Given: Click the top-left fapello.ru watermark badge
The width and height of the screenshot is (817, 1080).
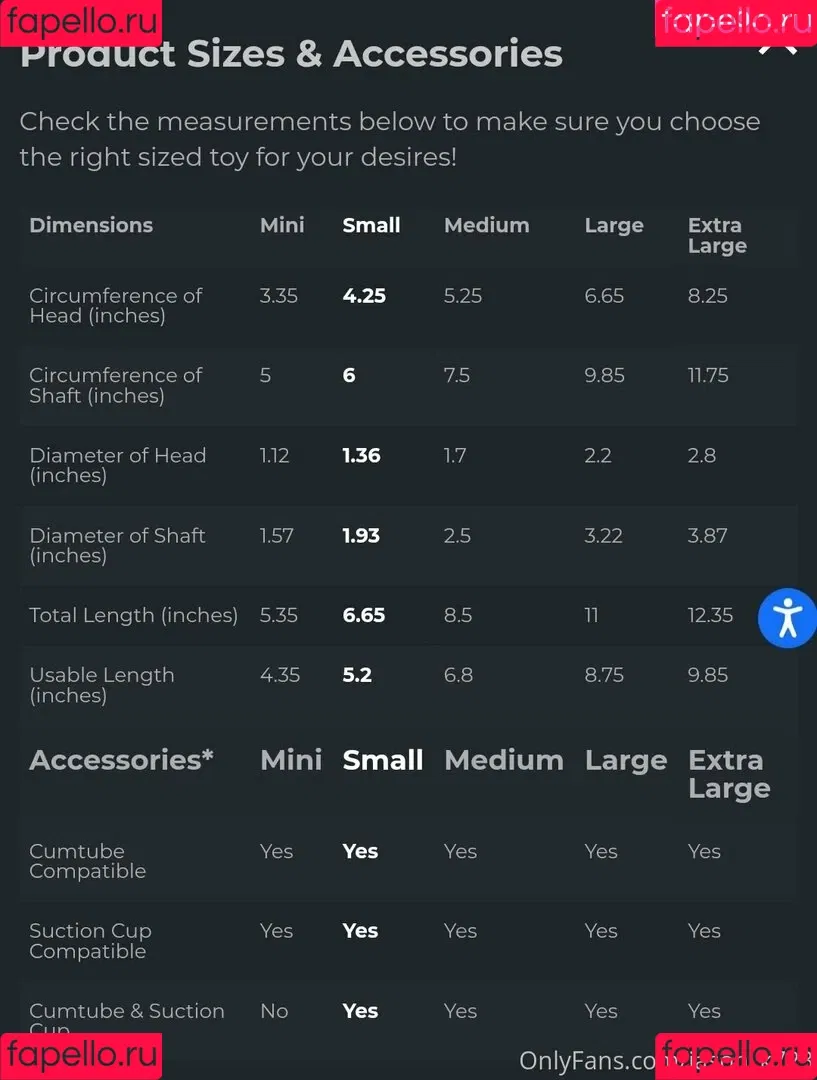Looking at the screenshot, I should coord(81,22).
